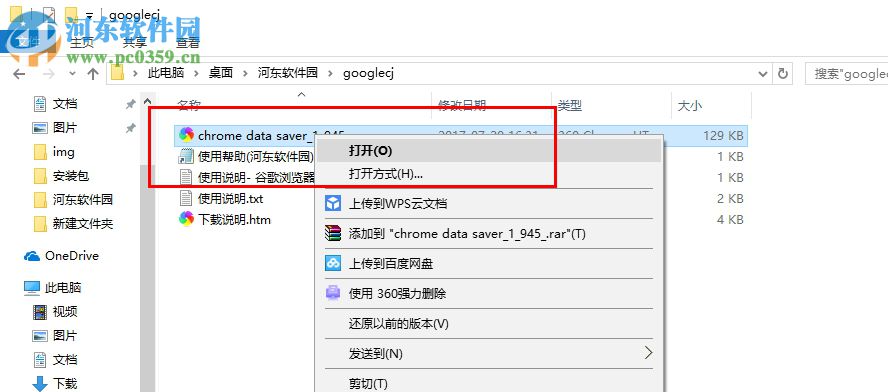Unpin 文档 using its pin icon
This screenshot has height=392, width=888.
[130, 104]
